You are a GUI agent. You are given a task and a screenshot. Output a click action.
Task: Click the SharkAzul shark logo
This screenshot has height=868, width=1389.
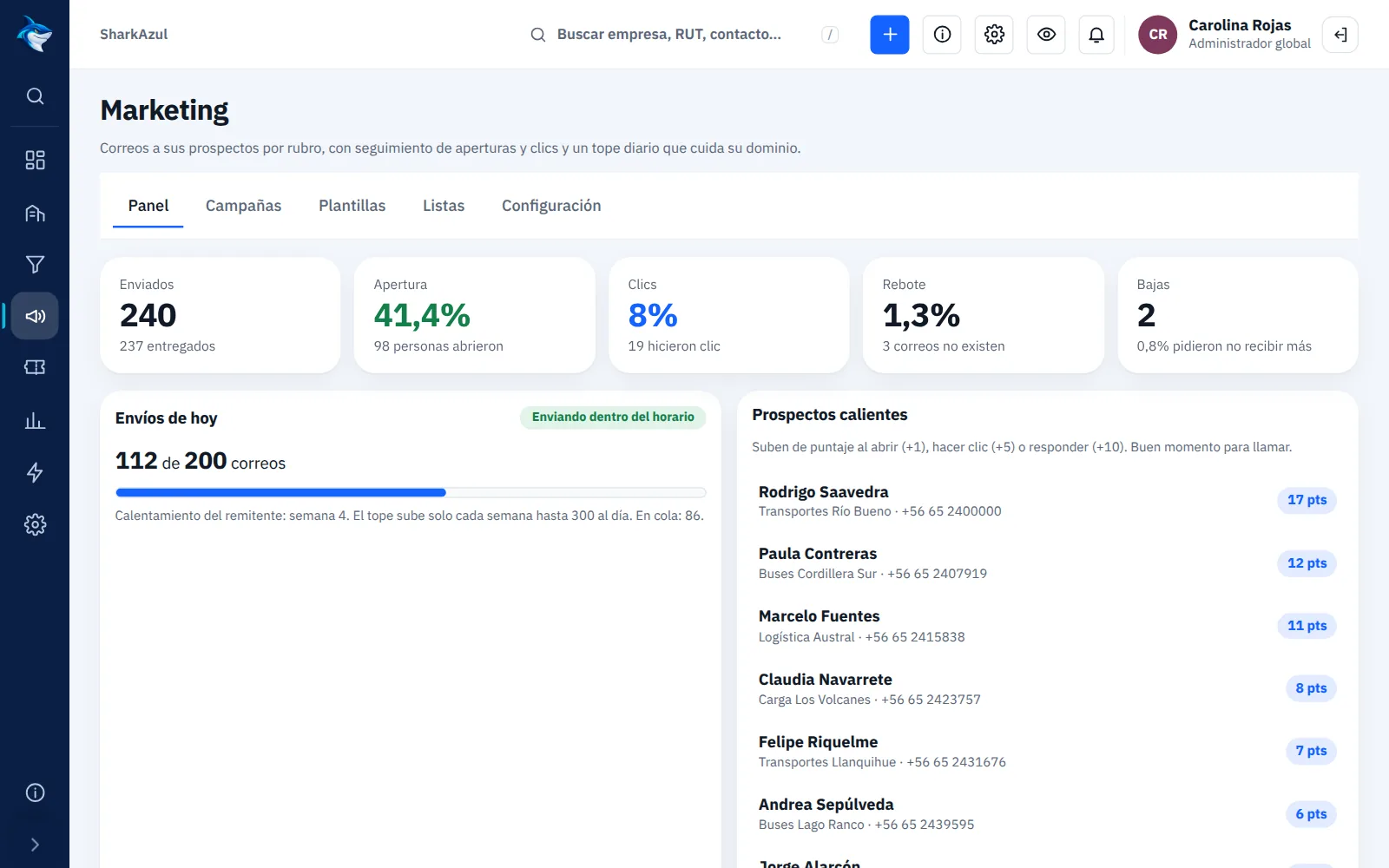tap(35, 34)
